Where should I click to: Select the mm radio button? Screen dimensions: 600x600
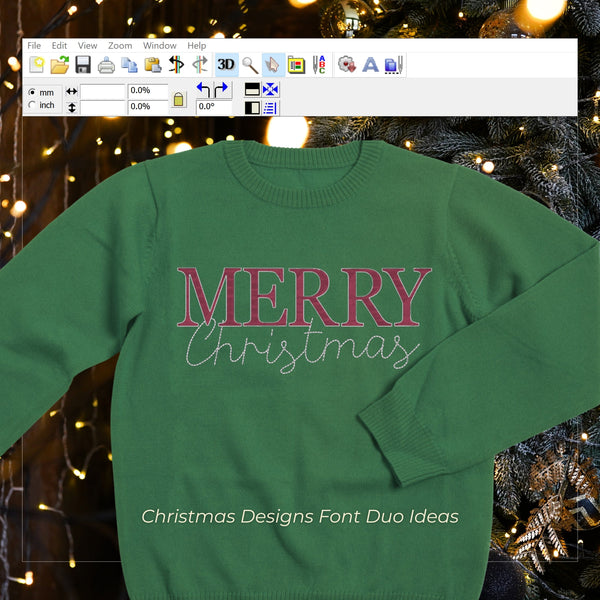pyautogui.click(x=32, y=93)
